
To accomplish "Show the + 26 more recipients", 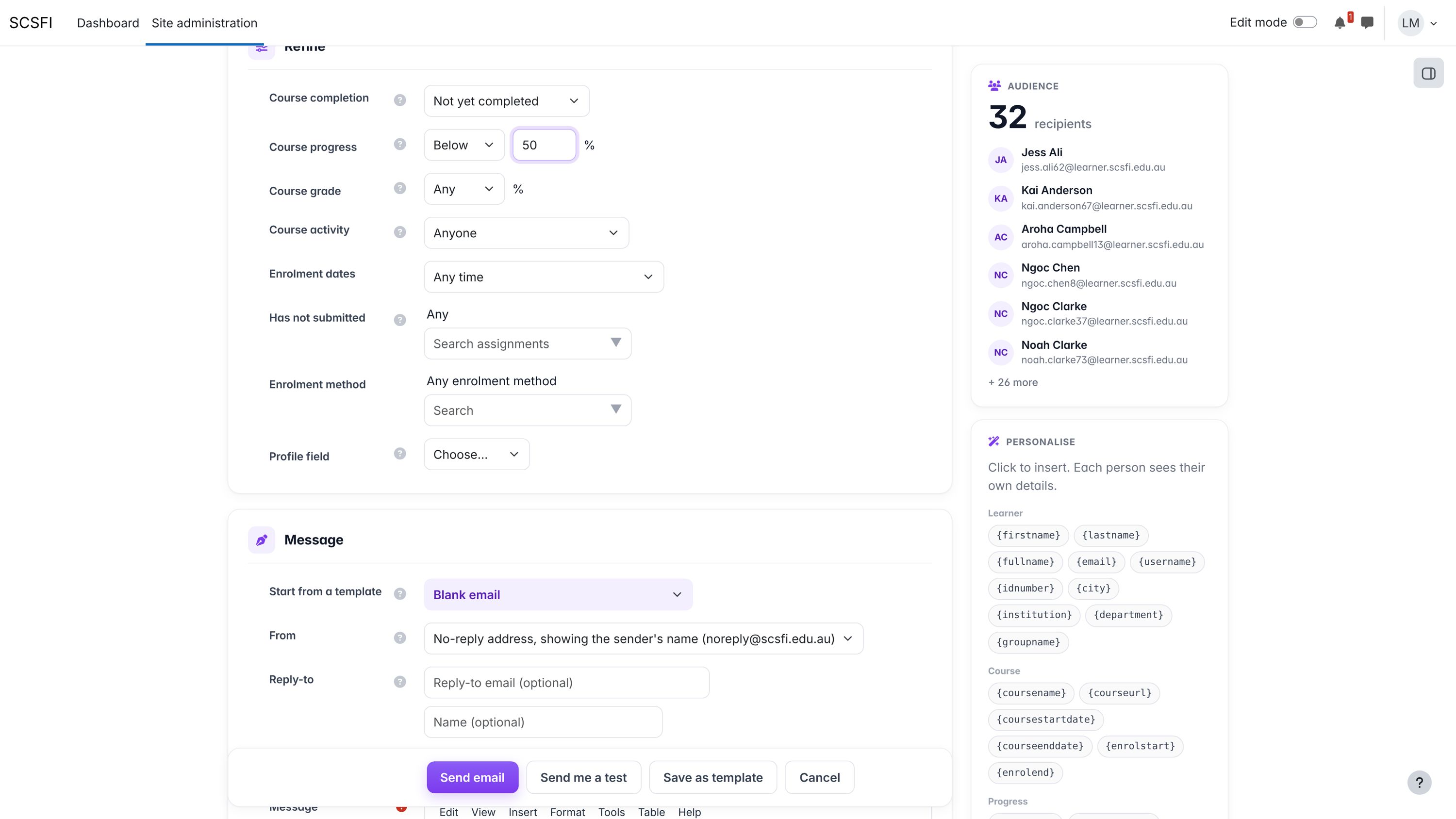I will 1013,383.
